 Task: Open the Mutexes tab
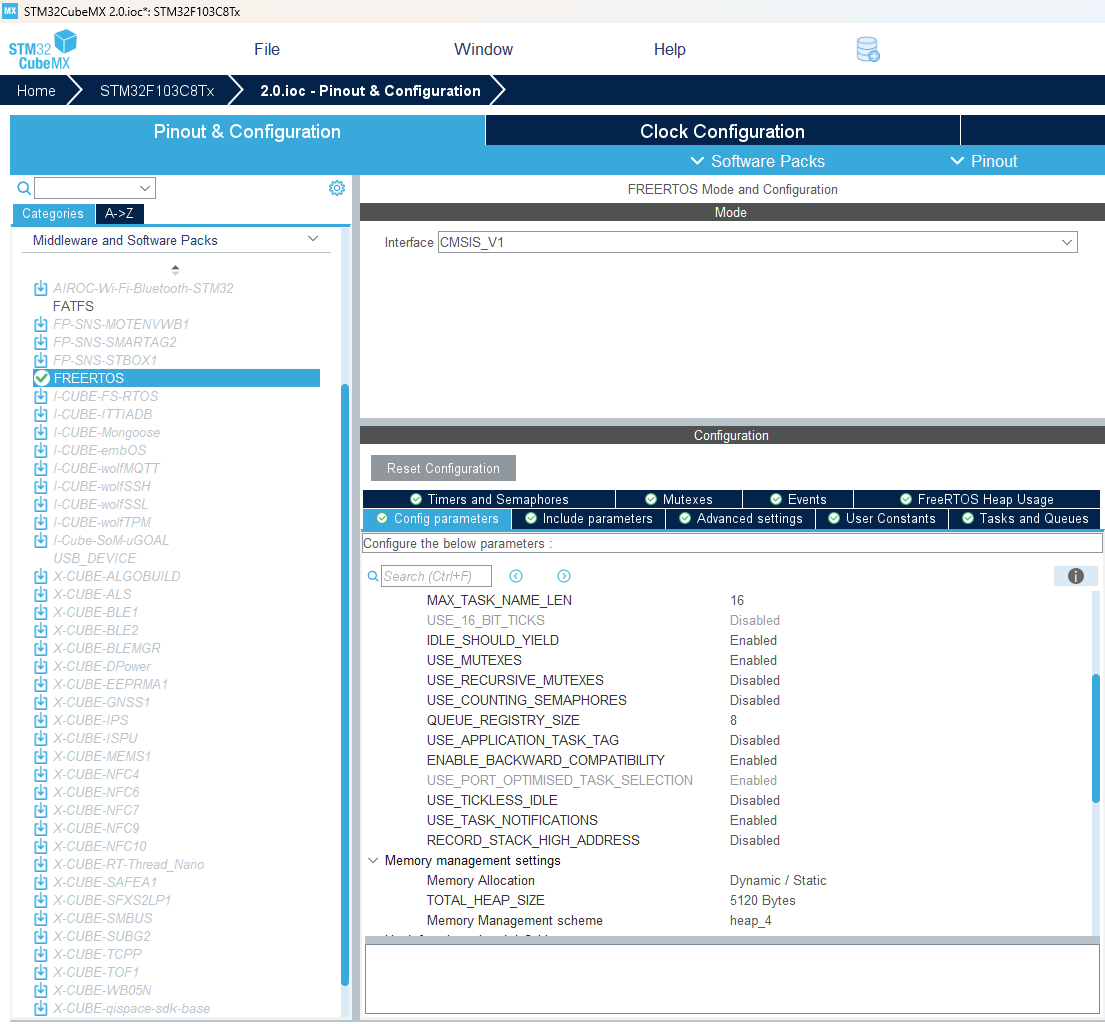click(679, 499)
